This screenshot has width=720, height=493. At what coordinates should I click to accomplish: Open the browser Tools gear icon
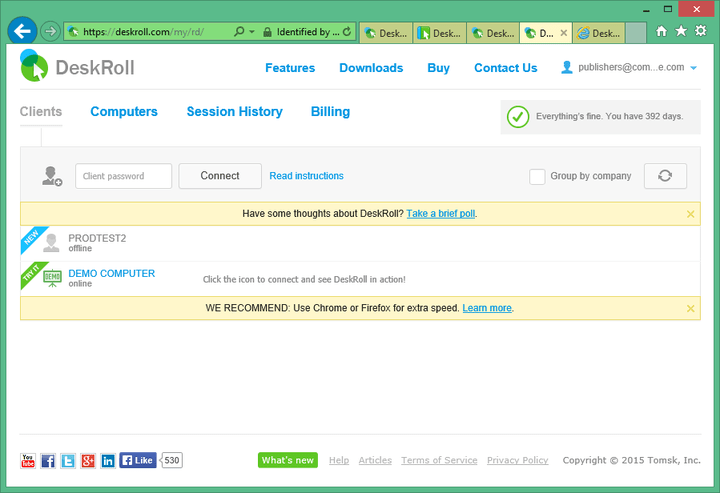(x=701, y=31)
